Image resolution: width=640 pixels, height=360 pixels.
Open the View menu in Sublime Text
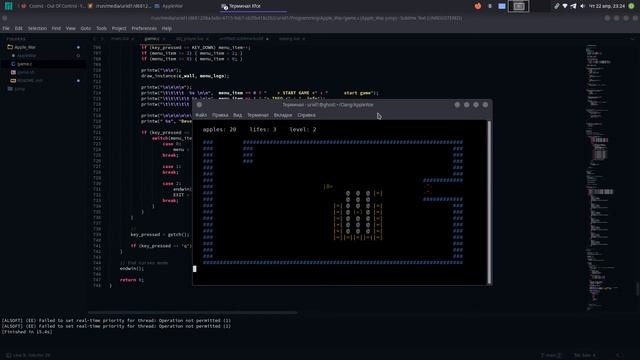71,29
